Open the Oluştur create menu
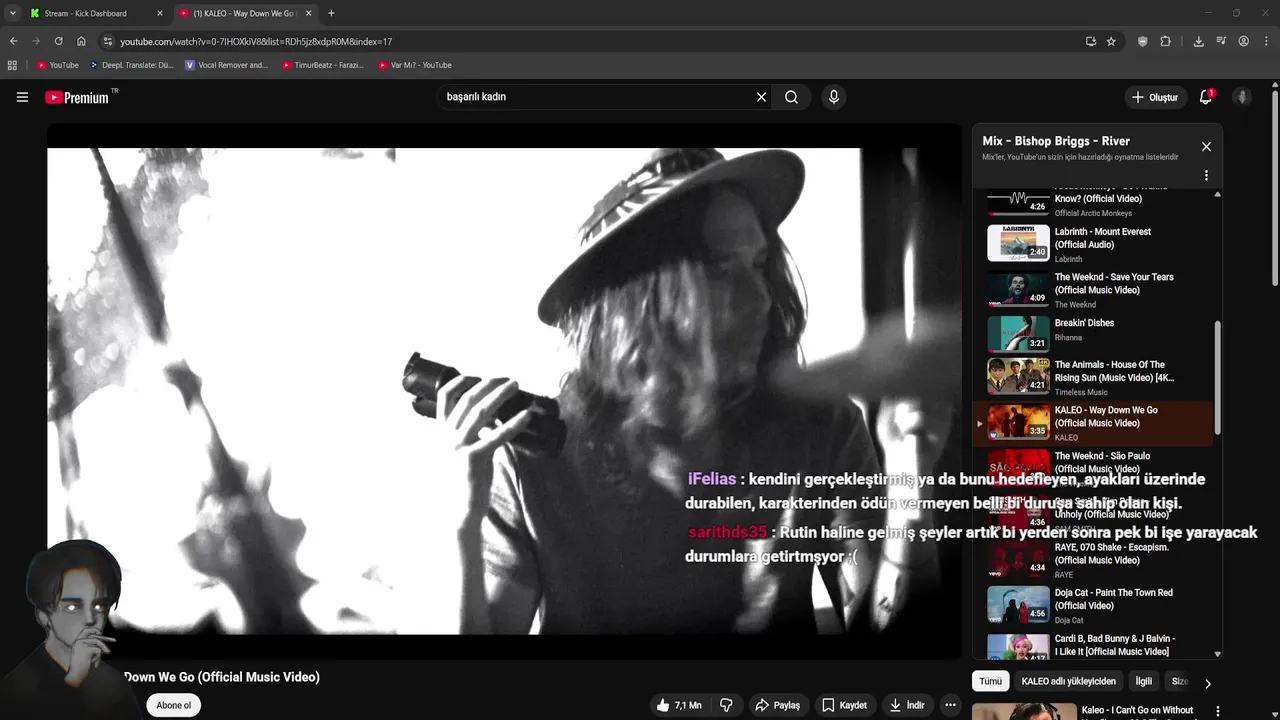 (1154, 97)
